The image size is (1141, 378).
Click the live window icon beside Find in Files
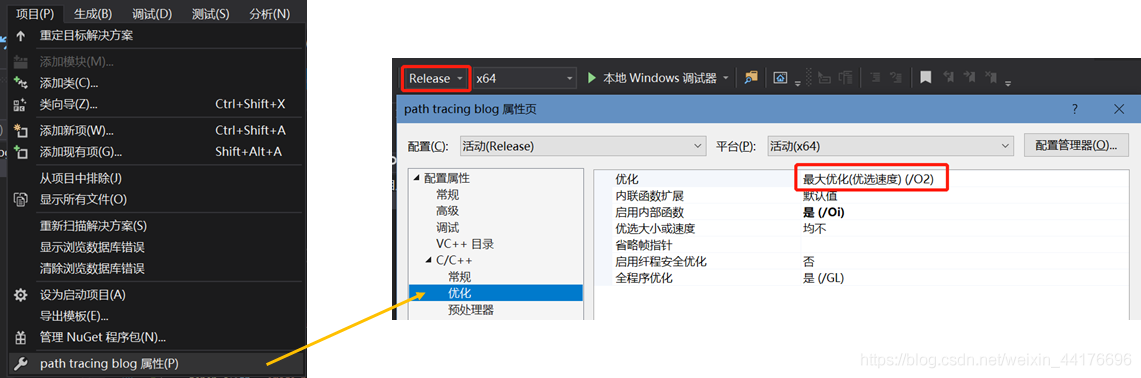click(x=780, y=78)
